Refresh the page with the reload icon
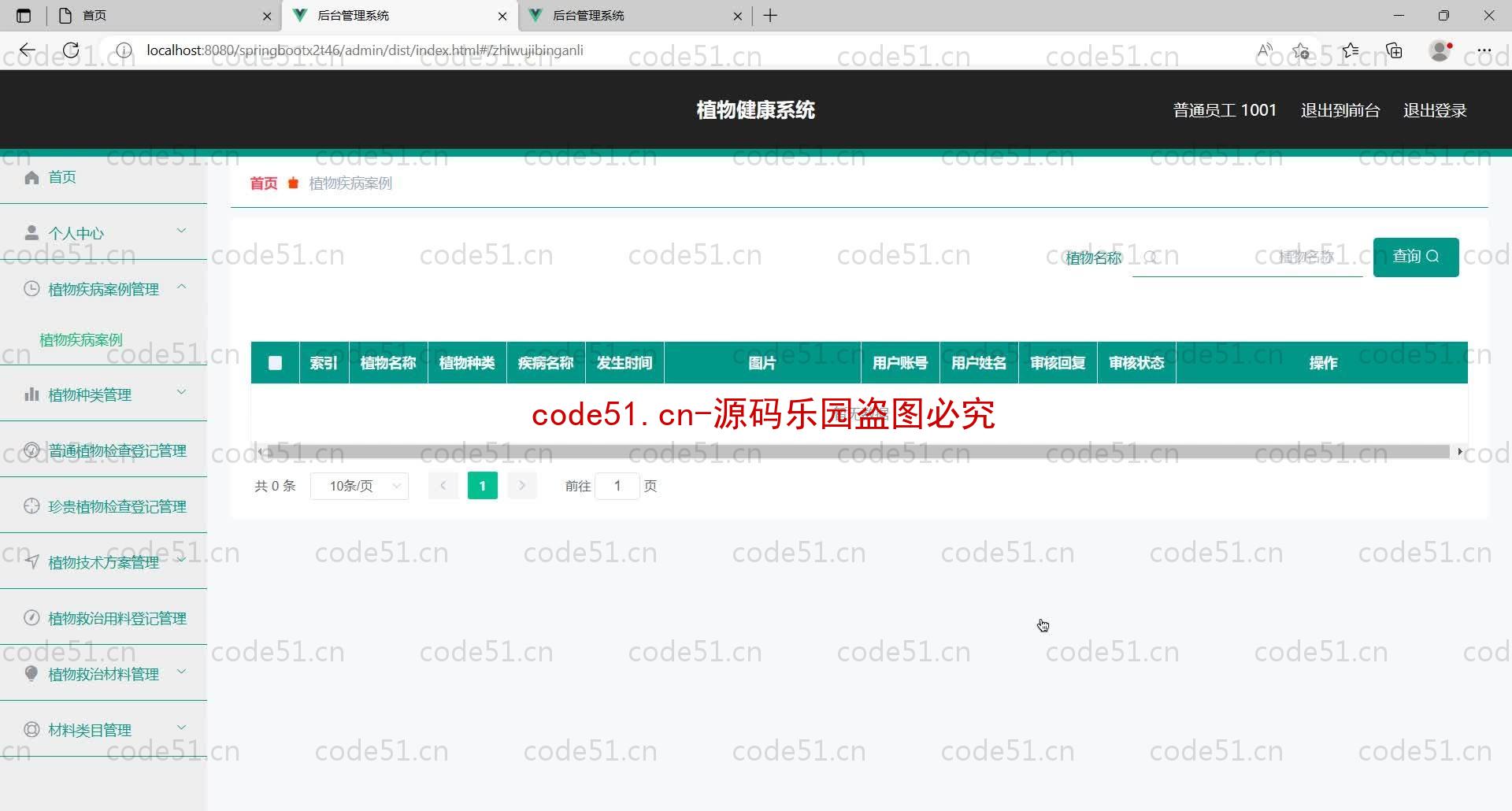Screen dimensions: 1512x811 [71, 50]
